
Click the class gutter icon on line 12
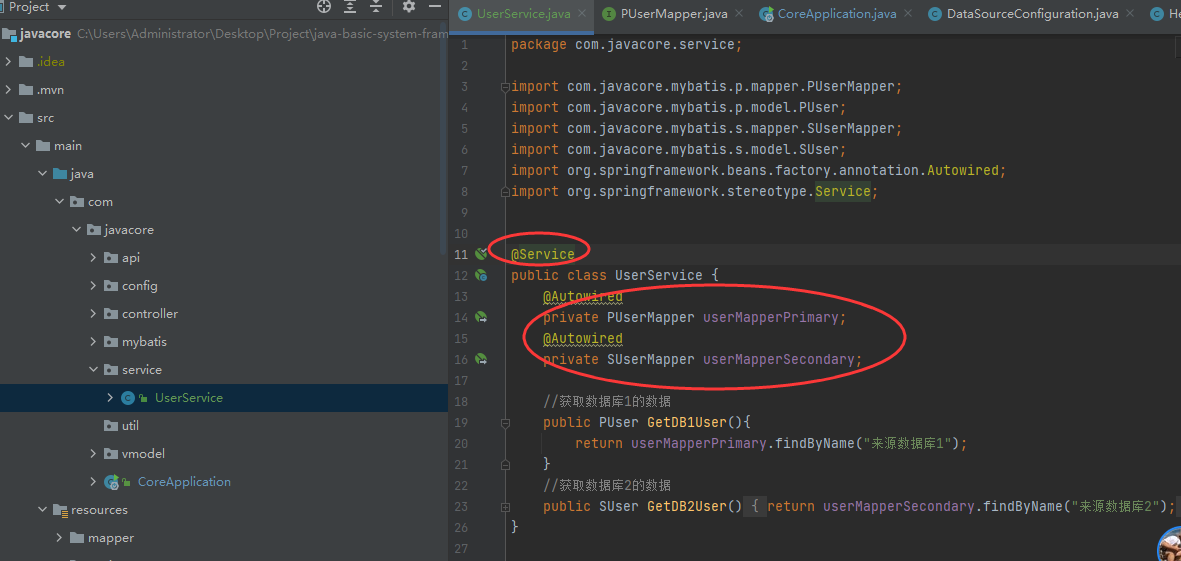481,276
